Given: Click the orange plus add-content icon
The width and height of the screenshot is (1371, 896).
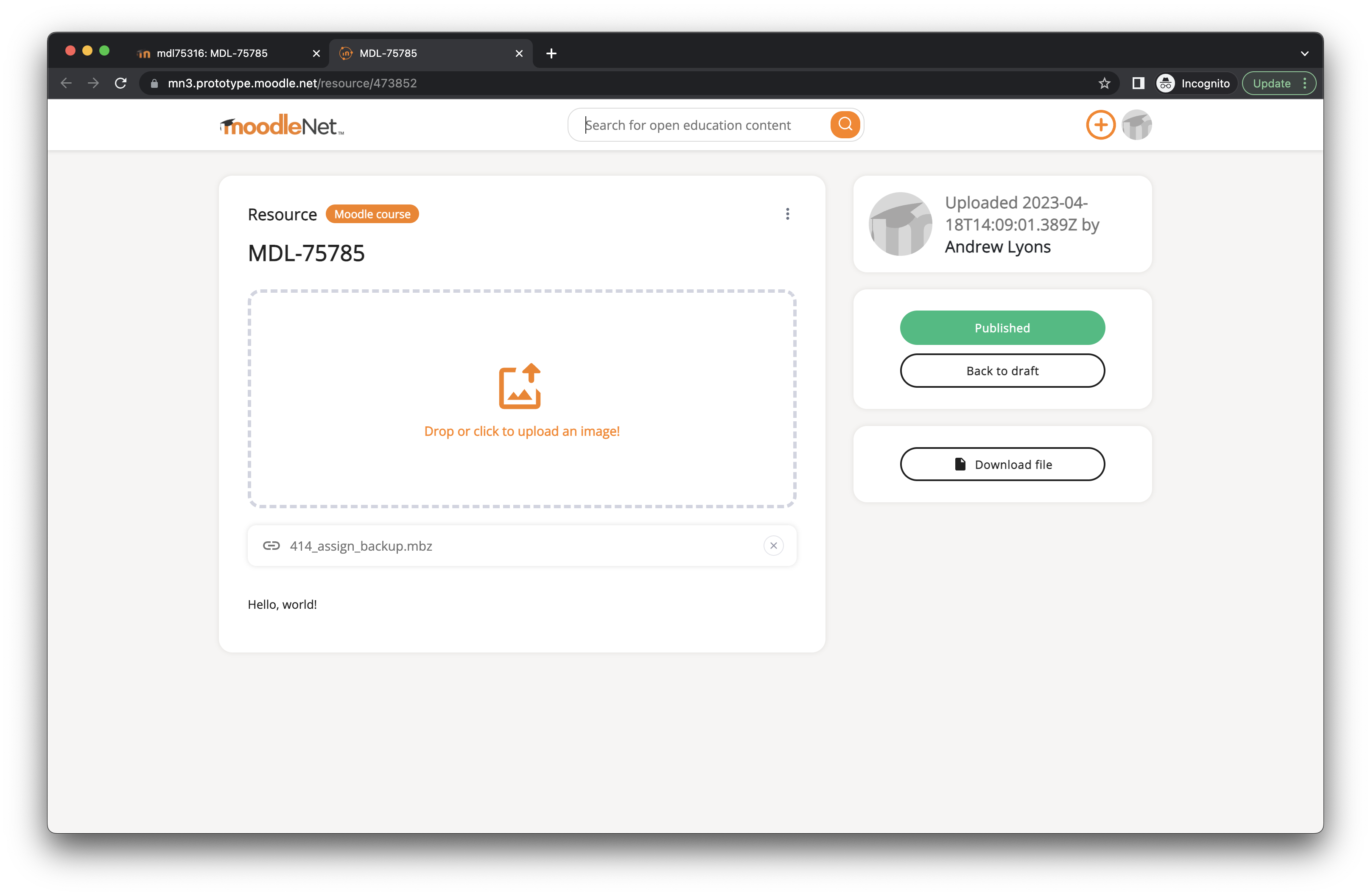Looking at the screenshot, I should (1100, 124).
